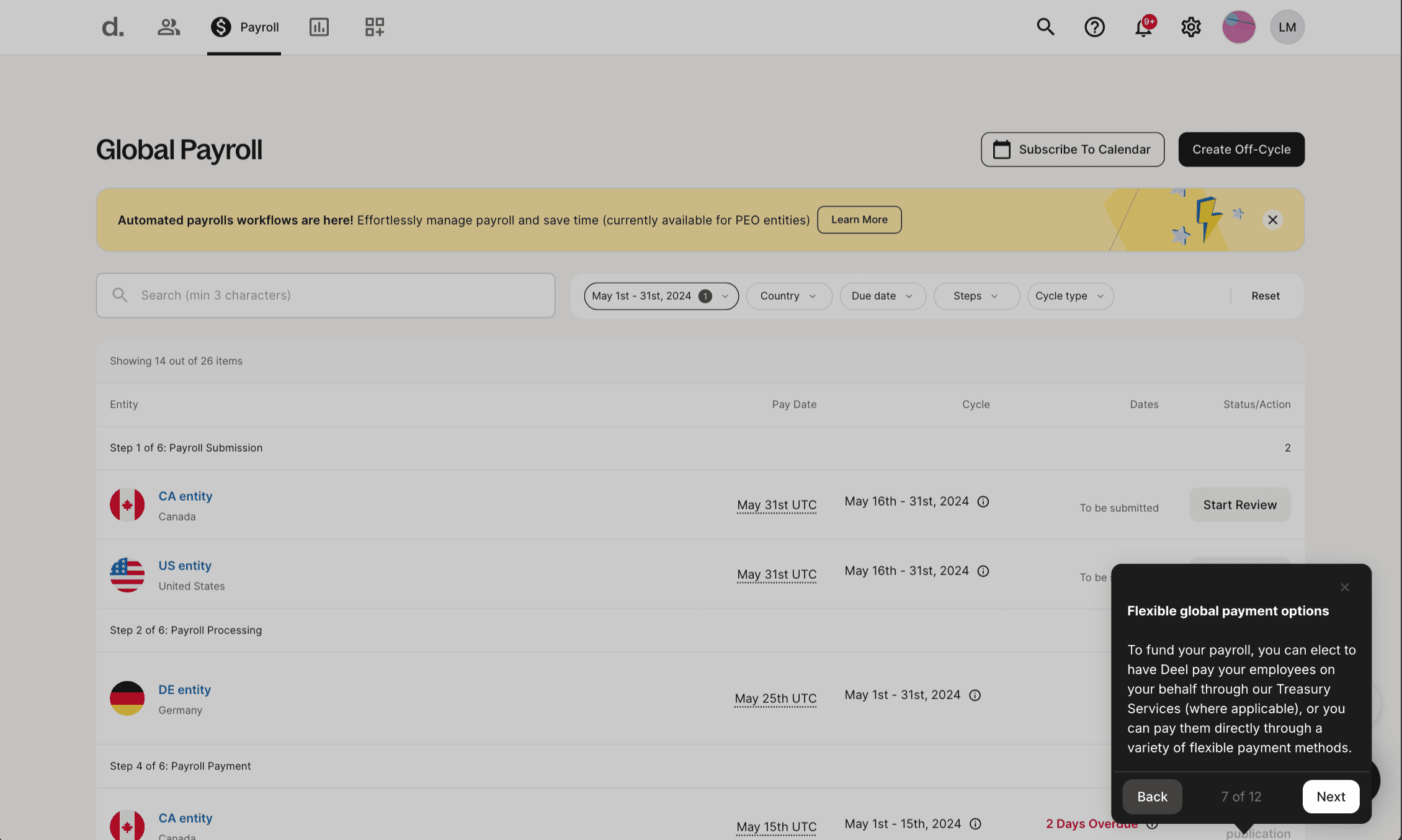Open the Apps grid icon in the navbar
This screenshot has height=840, width=1402.
[374, 27]
